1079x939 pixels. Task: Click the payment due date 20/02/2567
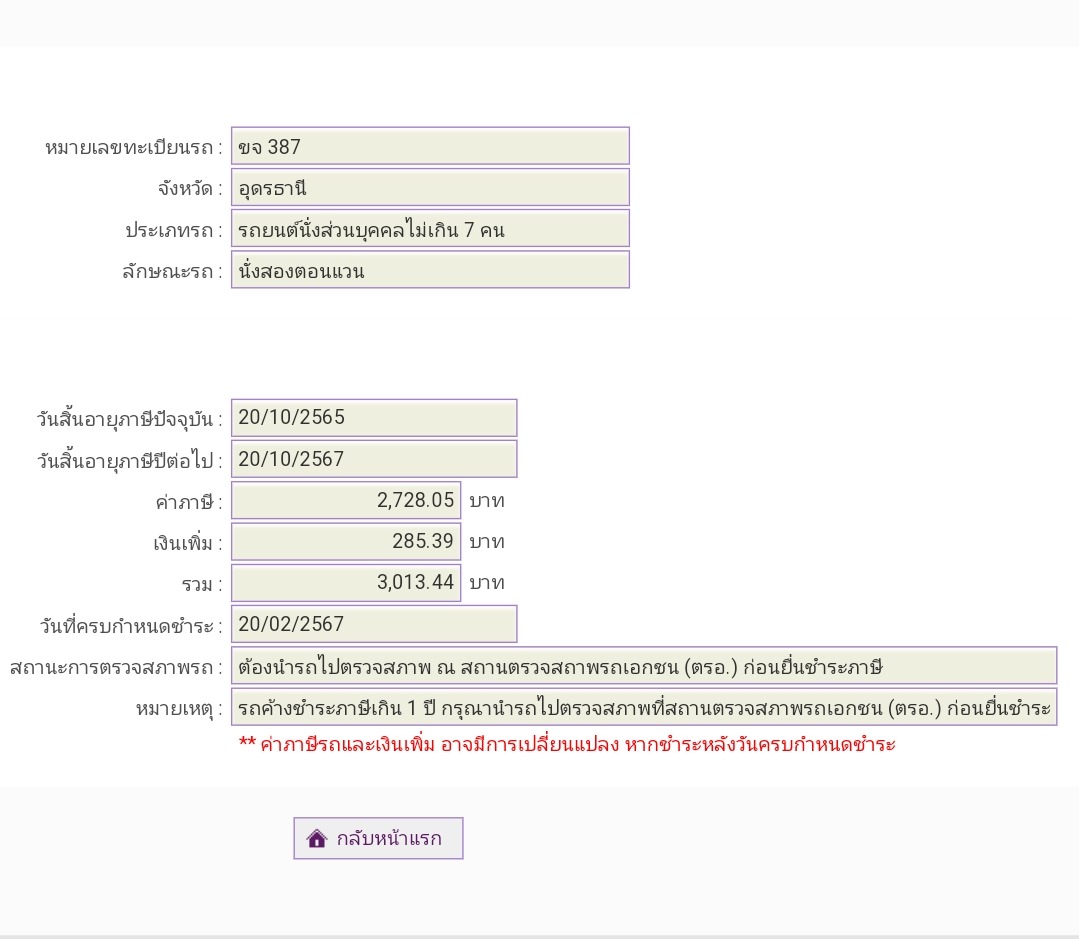click(374, 624)
